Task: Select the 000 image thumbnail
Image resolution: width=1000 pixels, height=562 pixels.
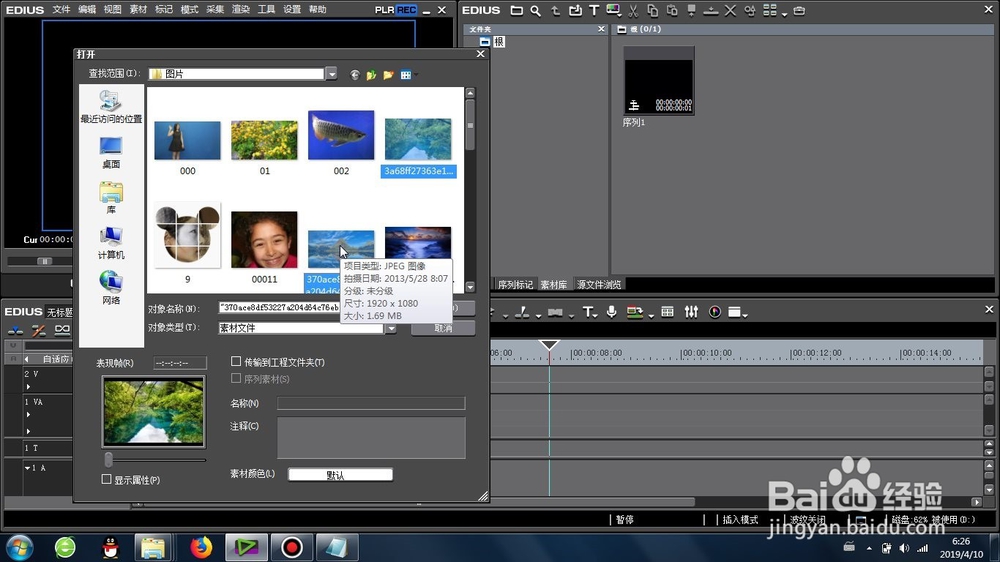Action: pyautogui.click(x=188, y=140)
